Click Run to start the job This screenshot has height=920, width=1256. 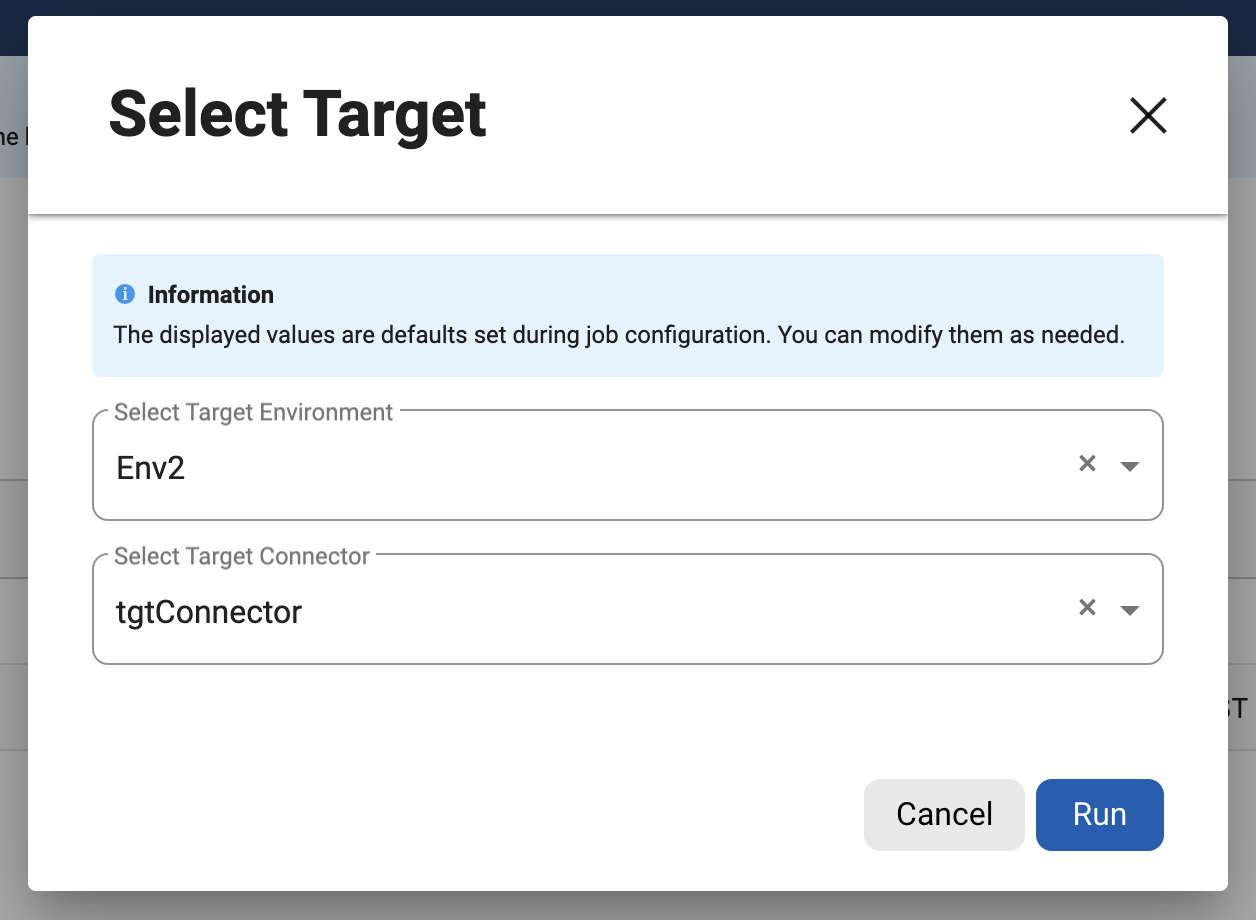click(1099, 814)
